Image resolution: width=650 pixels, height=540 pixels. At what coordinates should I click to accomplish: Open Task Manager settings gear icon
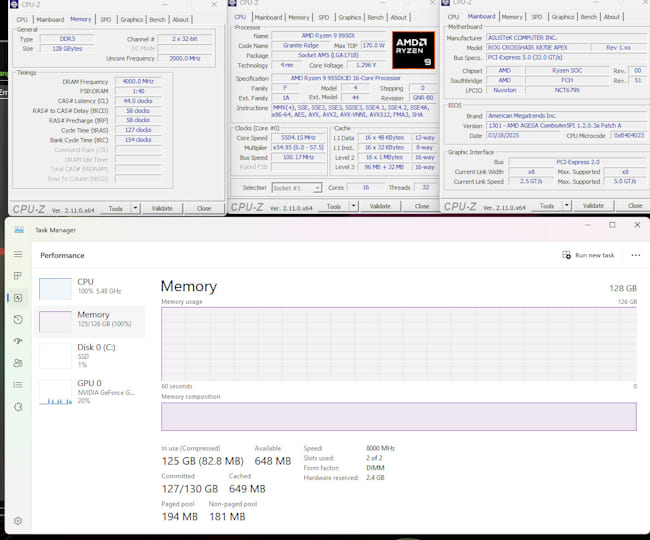[18, 521]
